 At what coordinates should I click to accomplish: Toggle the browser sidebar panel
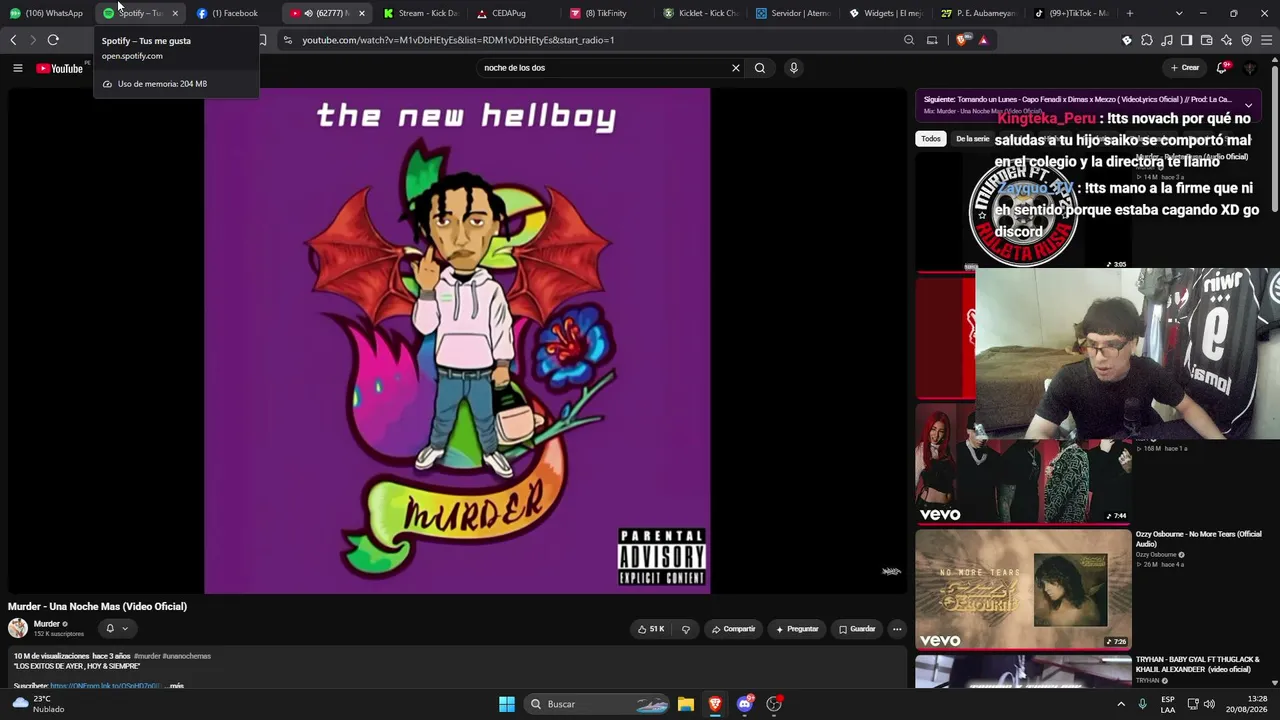tap(1186, 40)
